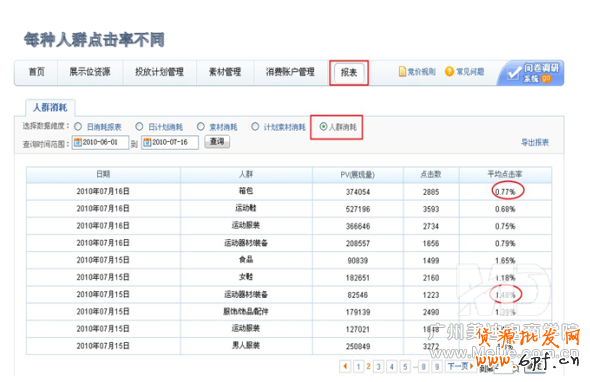Screen dimensions: 590x382
Task: Select the 素材消耗 radio button
Action: click(x=201, y=127)
